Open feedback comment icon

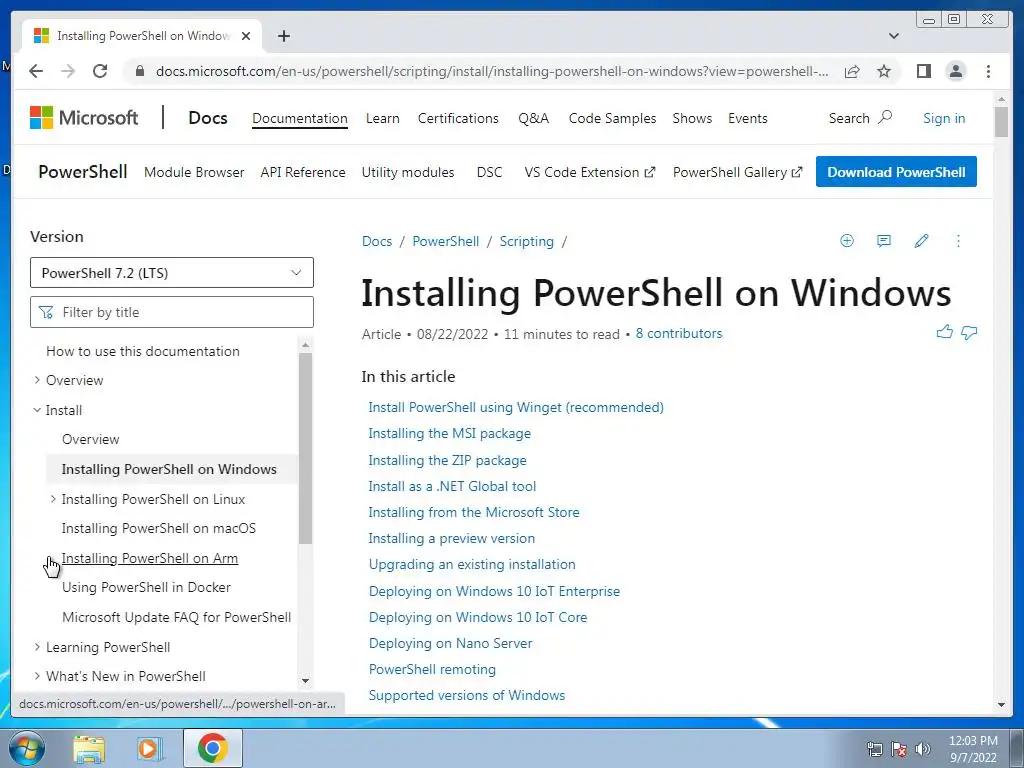884,241
